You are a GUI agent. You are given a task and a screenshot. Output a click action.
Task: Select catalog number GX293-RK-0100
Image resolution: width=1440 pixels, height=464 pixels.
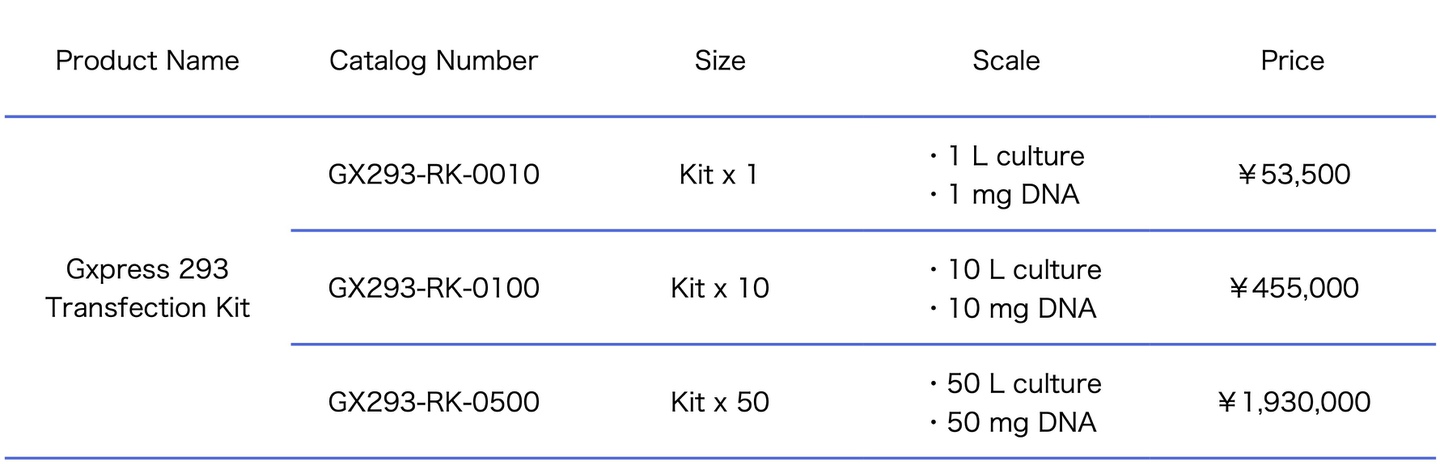[433, 289]
